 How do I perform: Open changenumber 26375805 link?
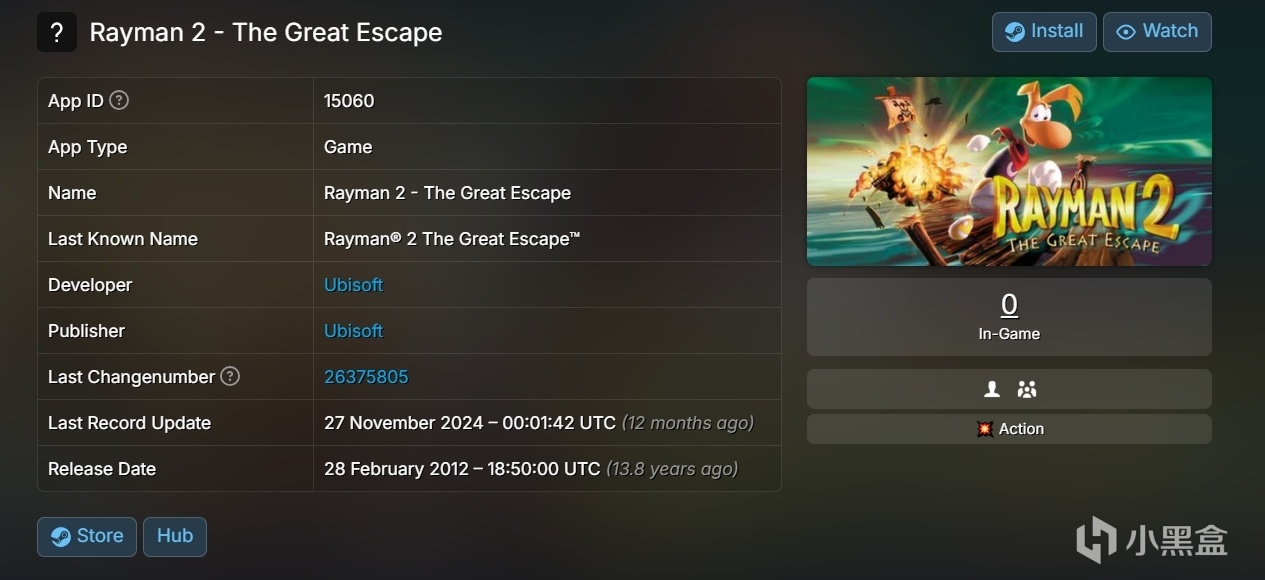(x=366, y=377)
